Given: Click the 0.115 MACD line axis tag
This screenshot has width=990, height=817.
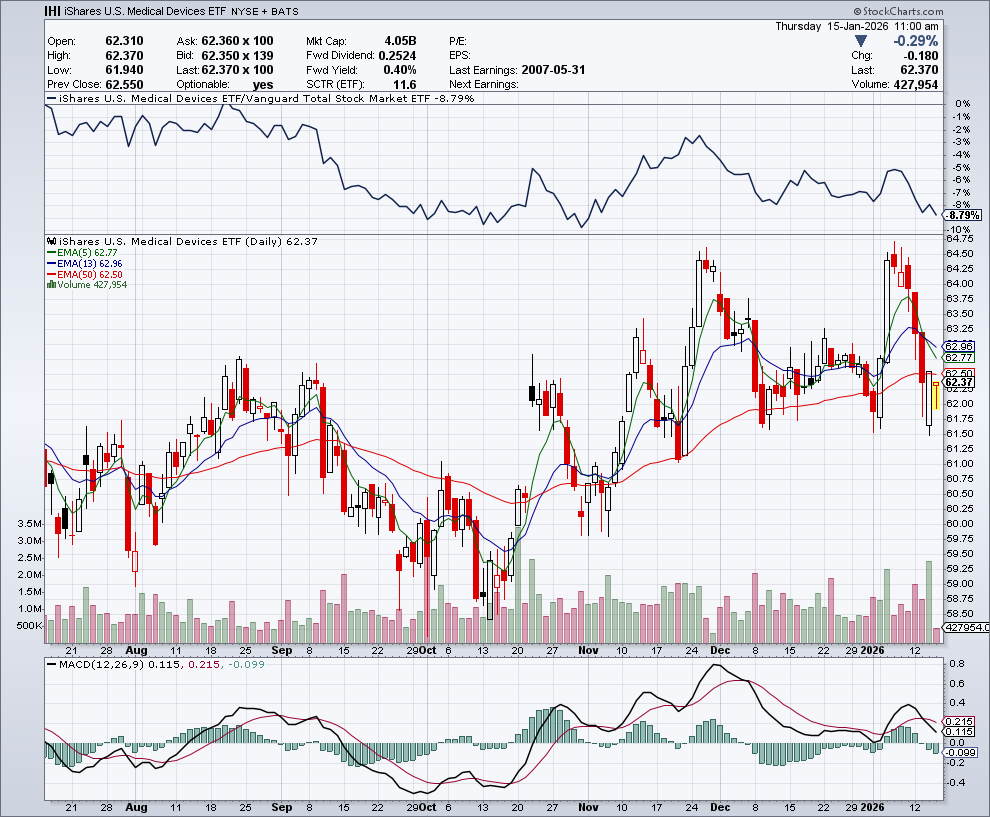Looking at the screenshot, I should 960,732.
